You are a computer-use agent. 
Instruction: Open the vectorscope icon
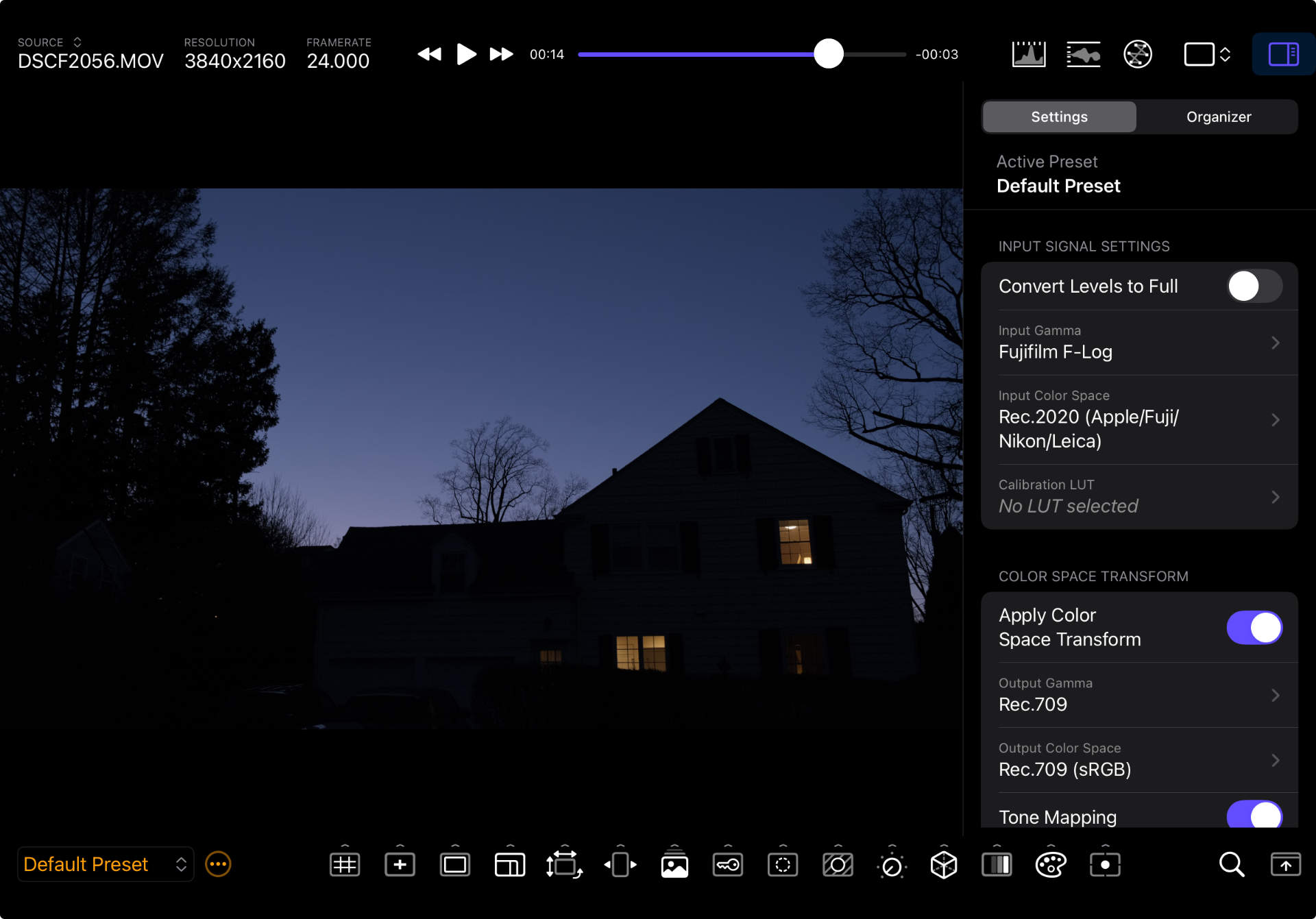point(1137,54)
